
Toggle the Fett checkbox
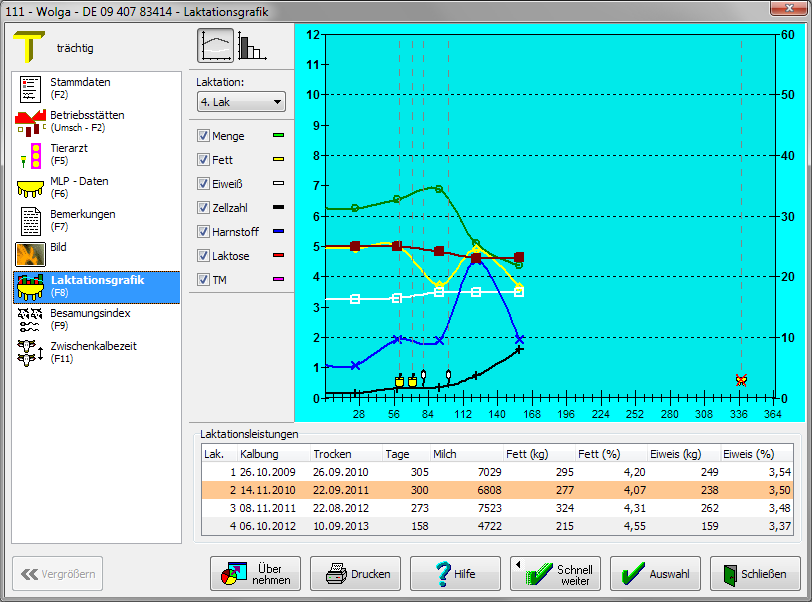coord(203,160)
